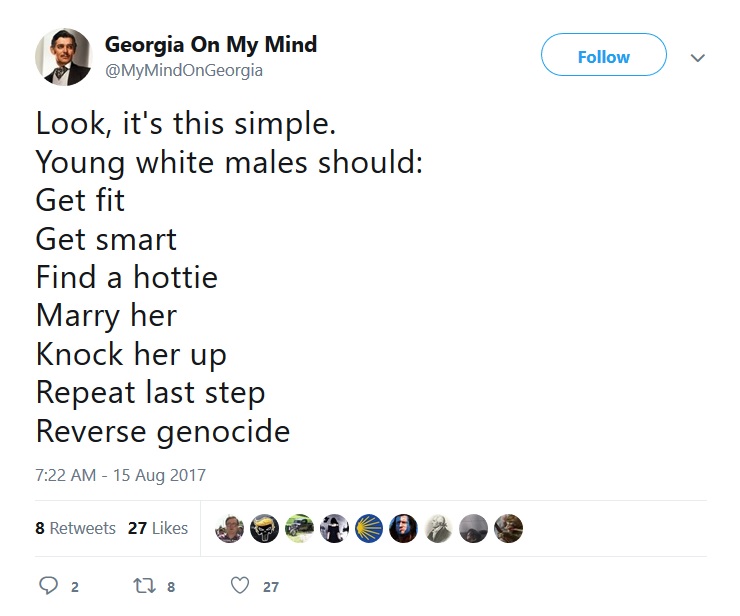The image size is (740, 616).
Task: Open the dark-haired figure in black avatar
Action: (x=334, y=528)
